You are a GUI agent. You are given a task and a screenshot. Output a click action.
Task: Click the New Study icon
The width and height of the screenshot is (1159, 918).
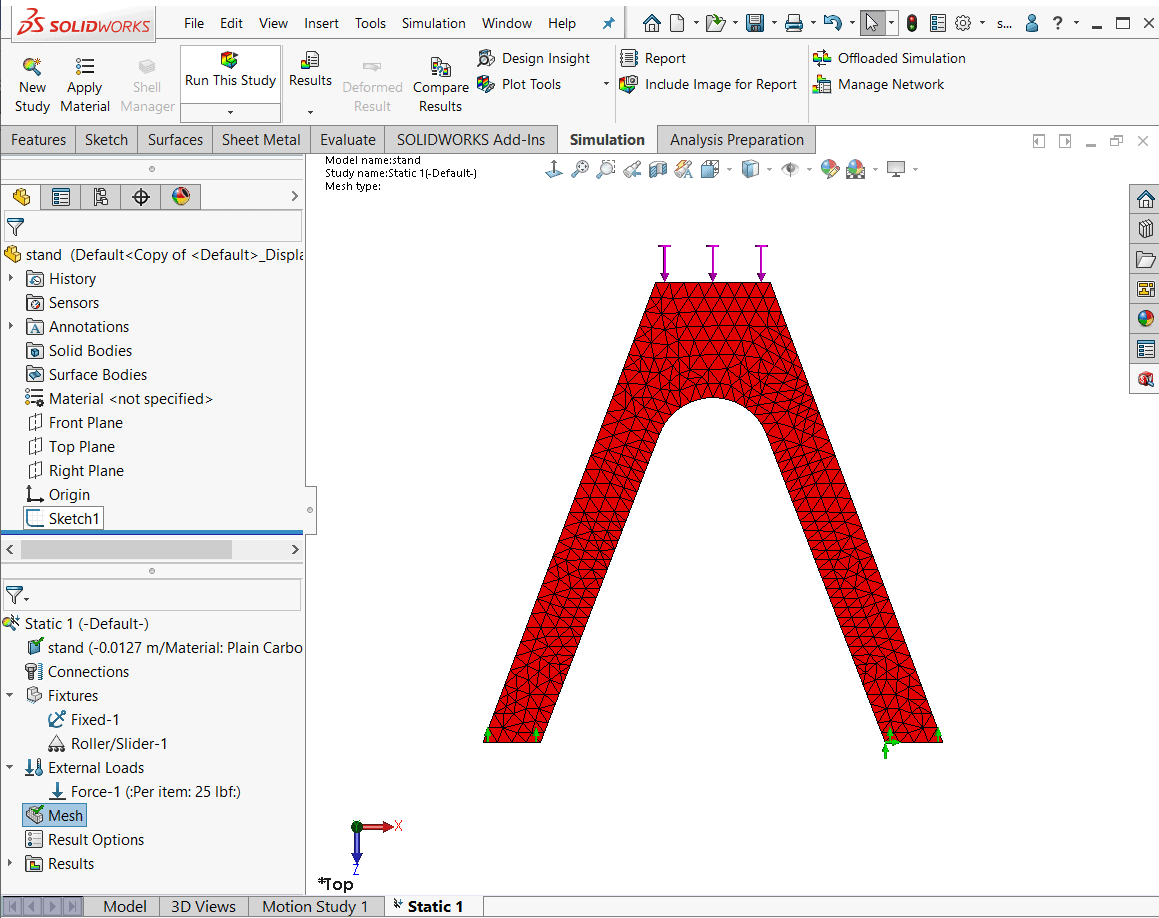(x=32, y=67)
